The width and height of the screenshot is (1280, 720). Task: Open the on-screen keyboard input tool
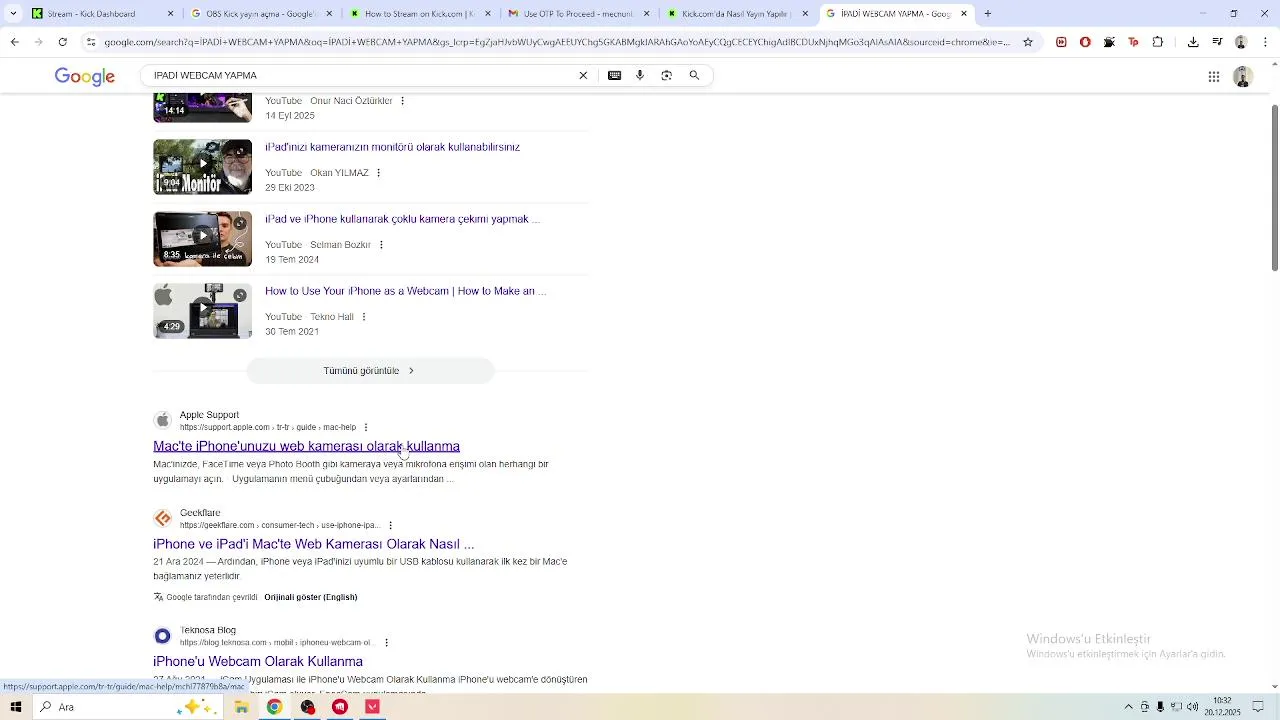click(x=614, y=75)
